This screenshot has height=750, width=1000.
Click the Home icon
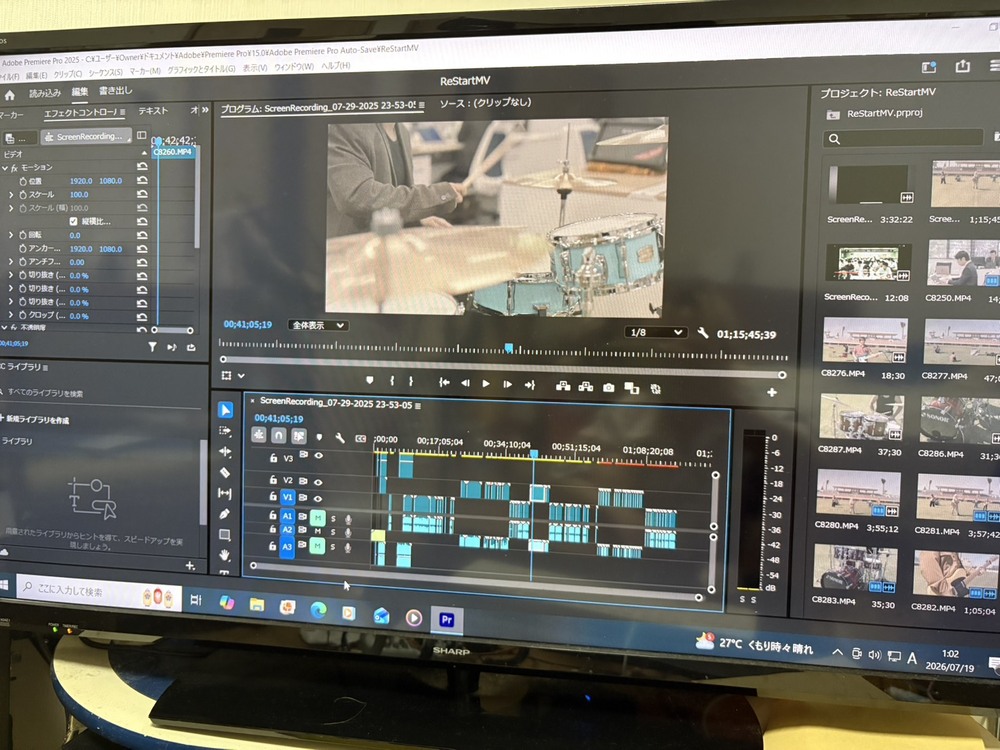[10, 95]
